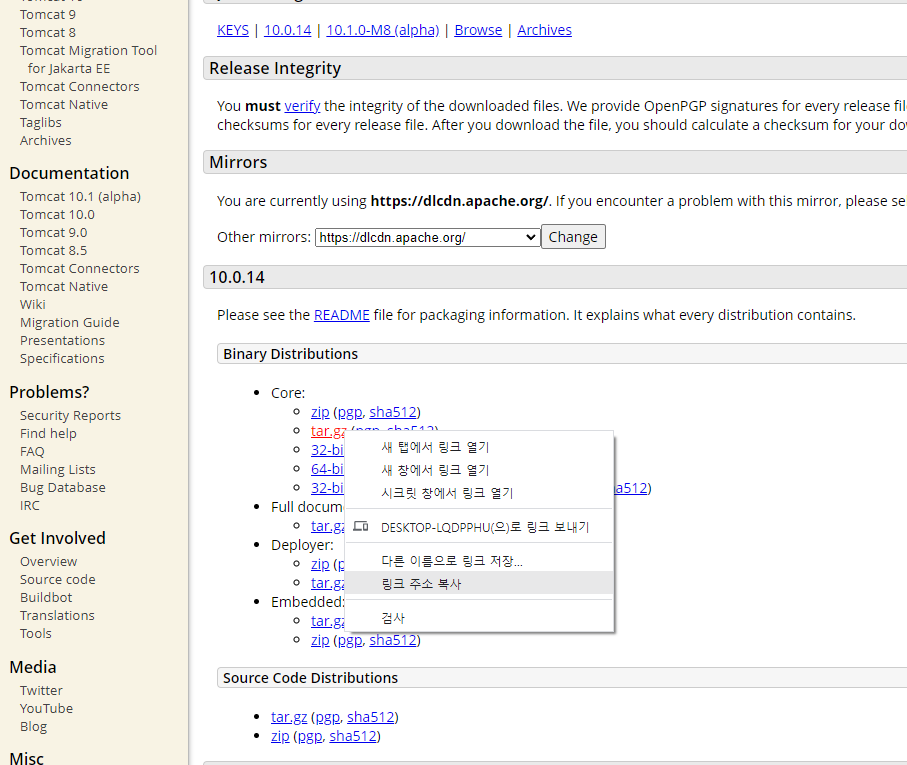The width and height of the screenshot is (907, 765).
Task: Open Source code in sidebar
Action: [57, 579]
